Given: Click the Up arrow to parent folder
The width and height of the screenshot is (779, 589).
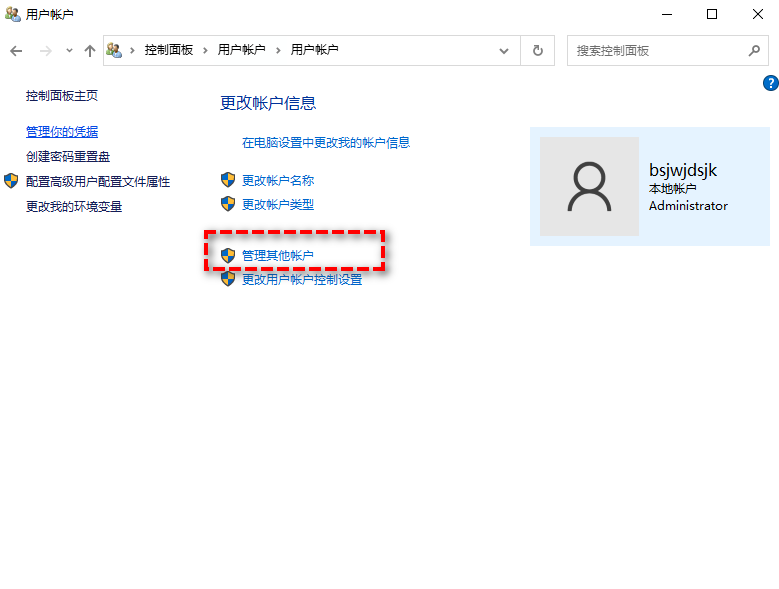Looking at the screenshot, I should click(90, 50).
